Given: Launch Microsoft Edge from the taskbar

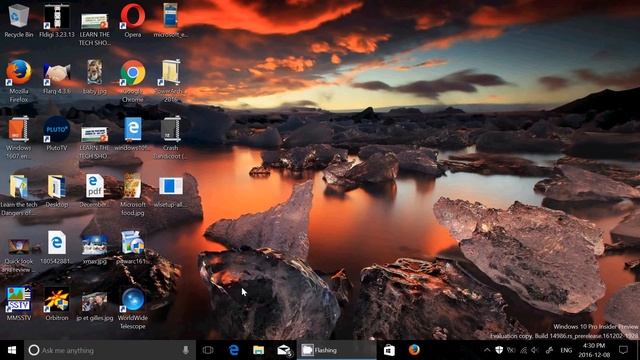Looking at the screenshot, I should [x=234, y=350].
